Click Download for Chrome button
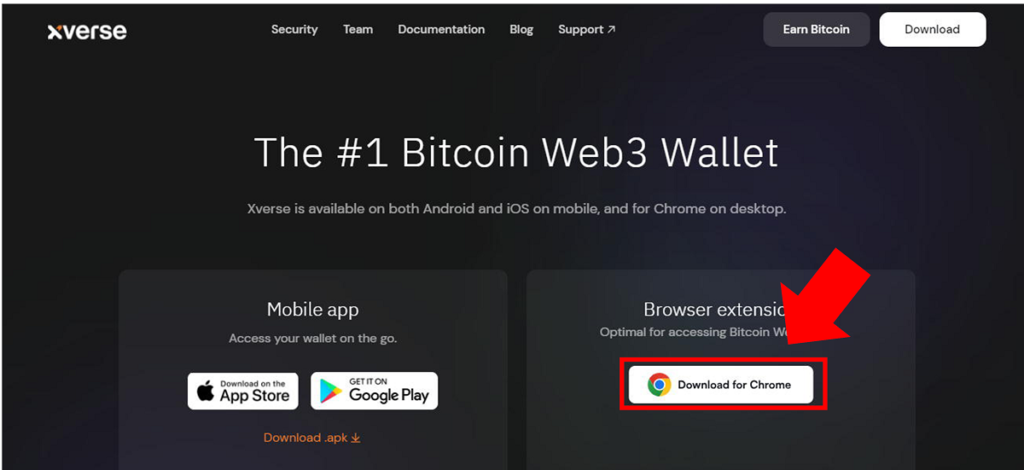The height and width of the screenshot is (470, 1024). click(x=721, y=384)
